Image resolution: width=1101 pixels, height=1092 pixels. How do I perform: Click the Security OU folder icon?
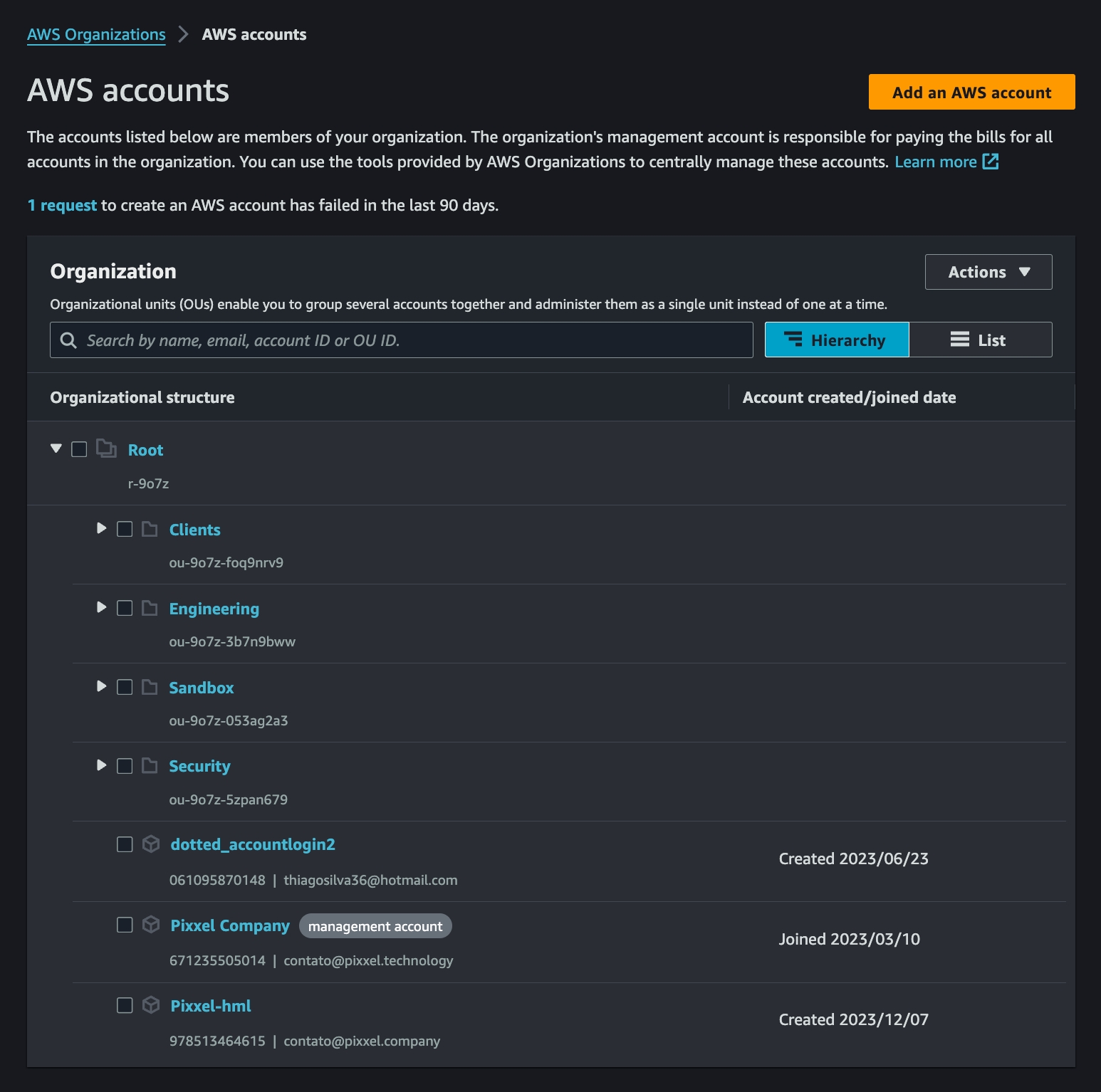[x=150, y=765]
